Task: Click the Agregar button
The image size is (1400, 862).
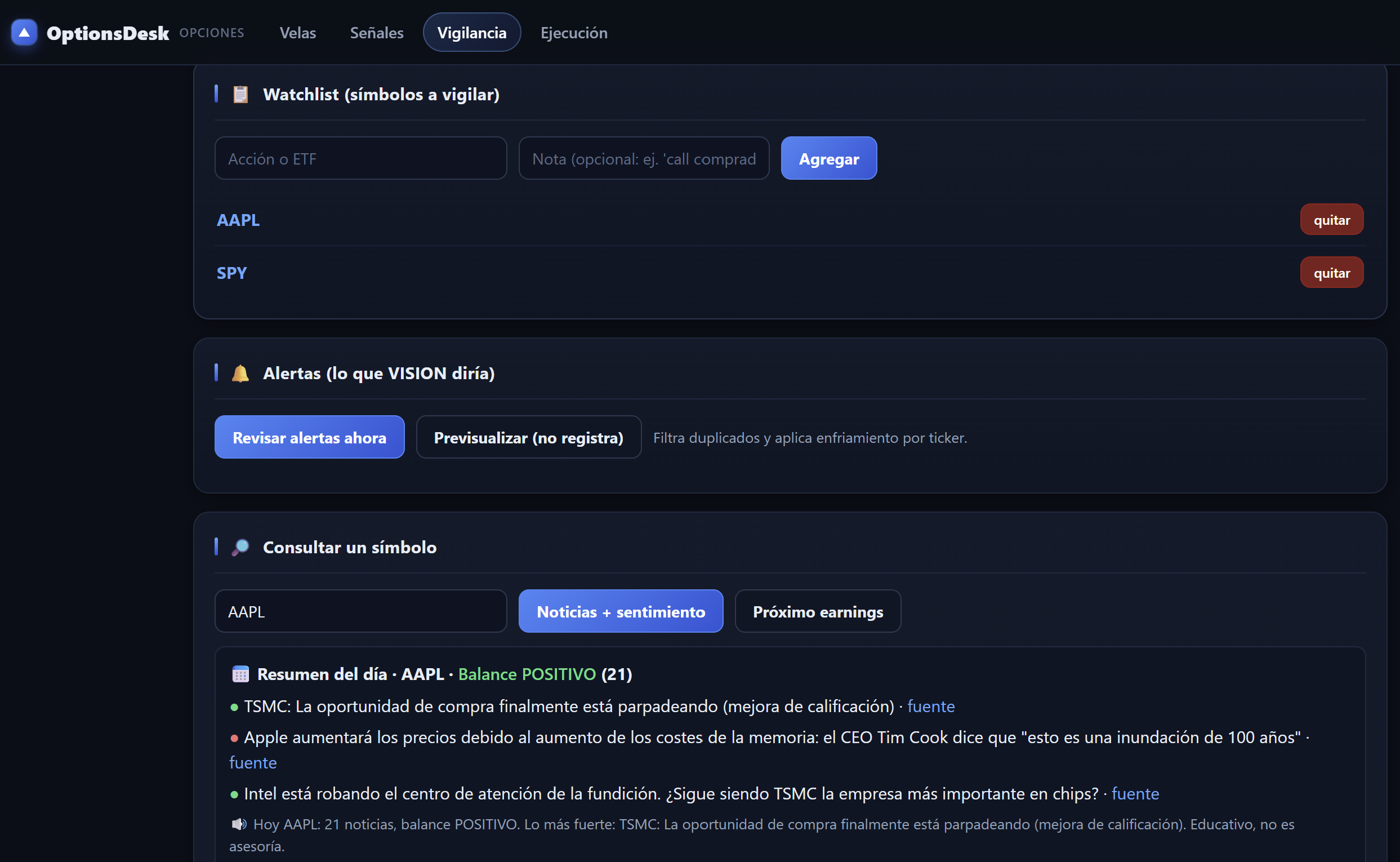Action: coord(828,158)
